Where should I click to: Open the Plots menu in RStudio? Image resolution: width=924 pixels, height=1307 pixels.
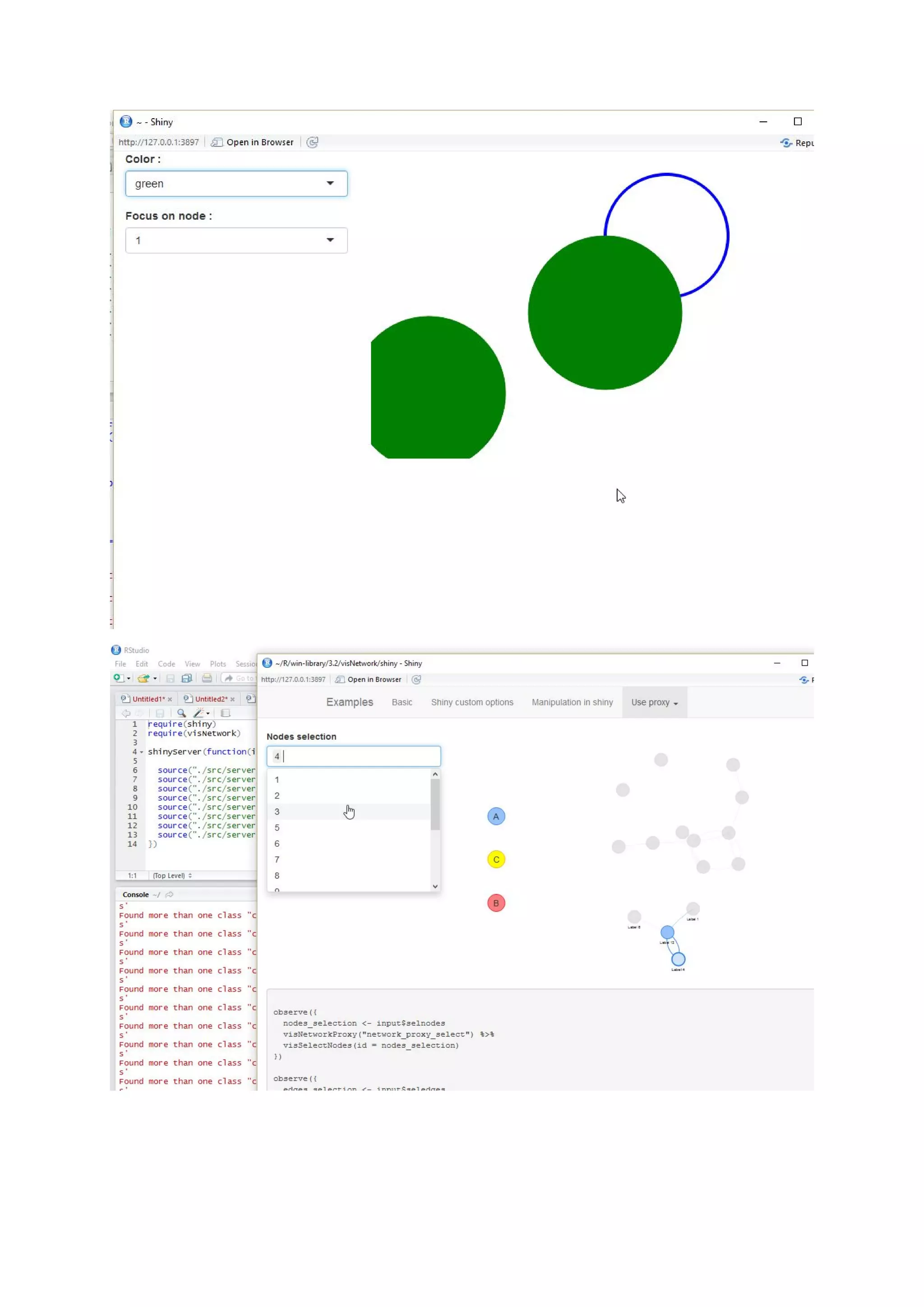coord(218,664)
